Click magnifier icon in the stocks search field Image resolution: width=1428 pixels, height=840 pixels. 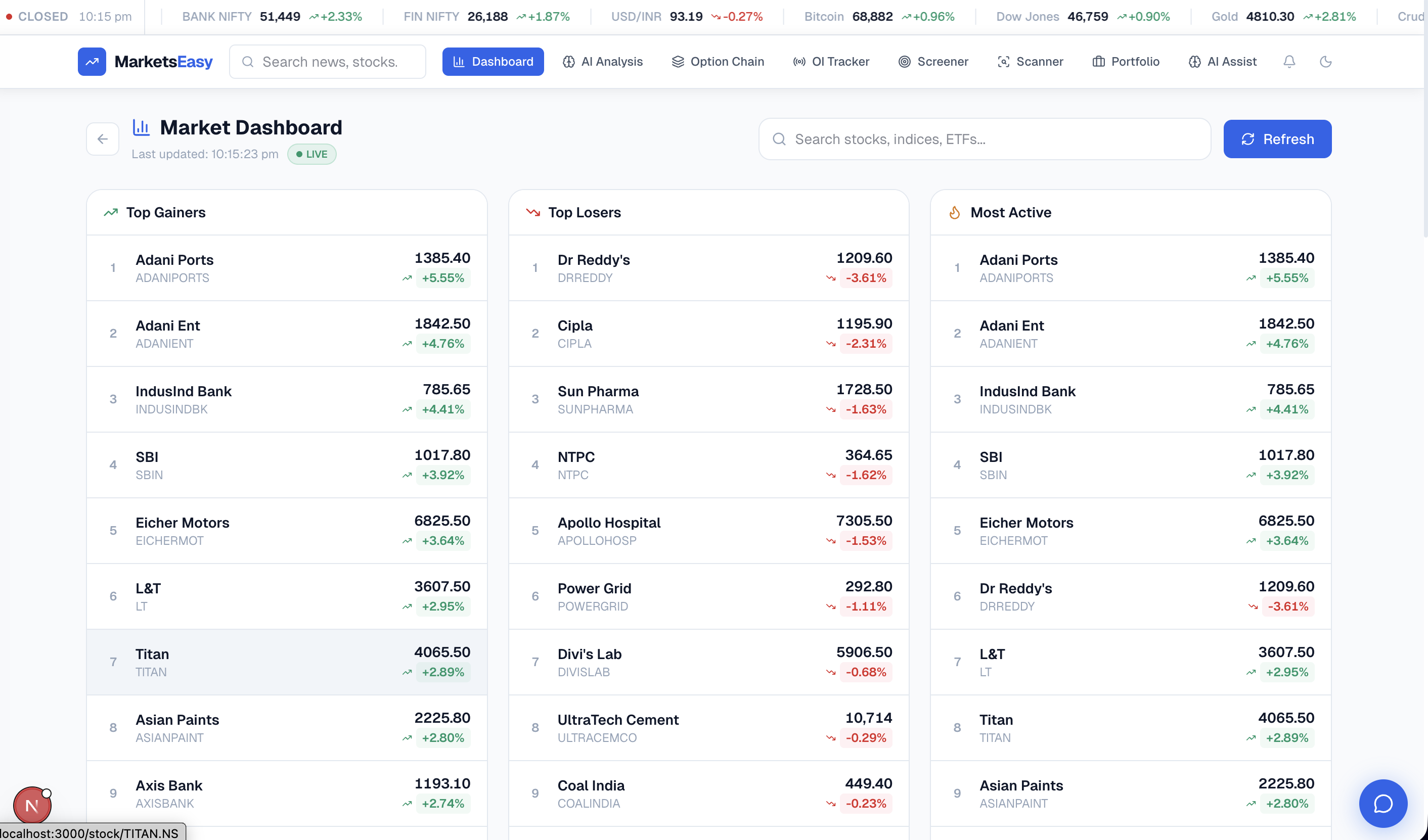click(779, 139)
